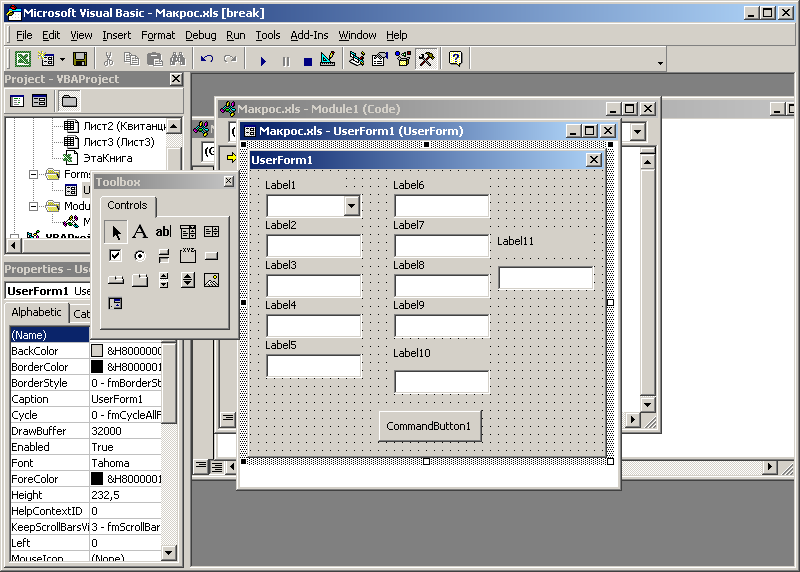The height and width of the screenshot is (572, 800).
Task: Select the ComboBox tool in Toolbox
Action: click(187, 232)
